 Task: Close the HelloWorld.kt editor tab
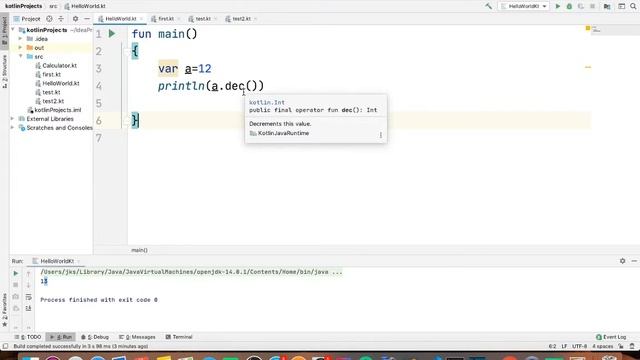[x=141, y=19]
